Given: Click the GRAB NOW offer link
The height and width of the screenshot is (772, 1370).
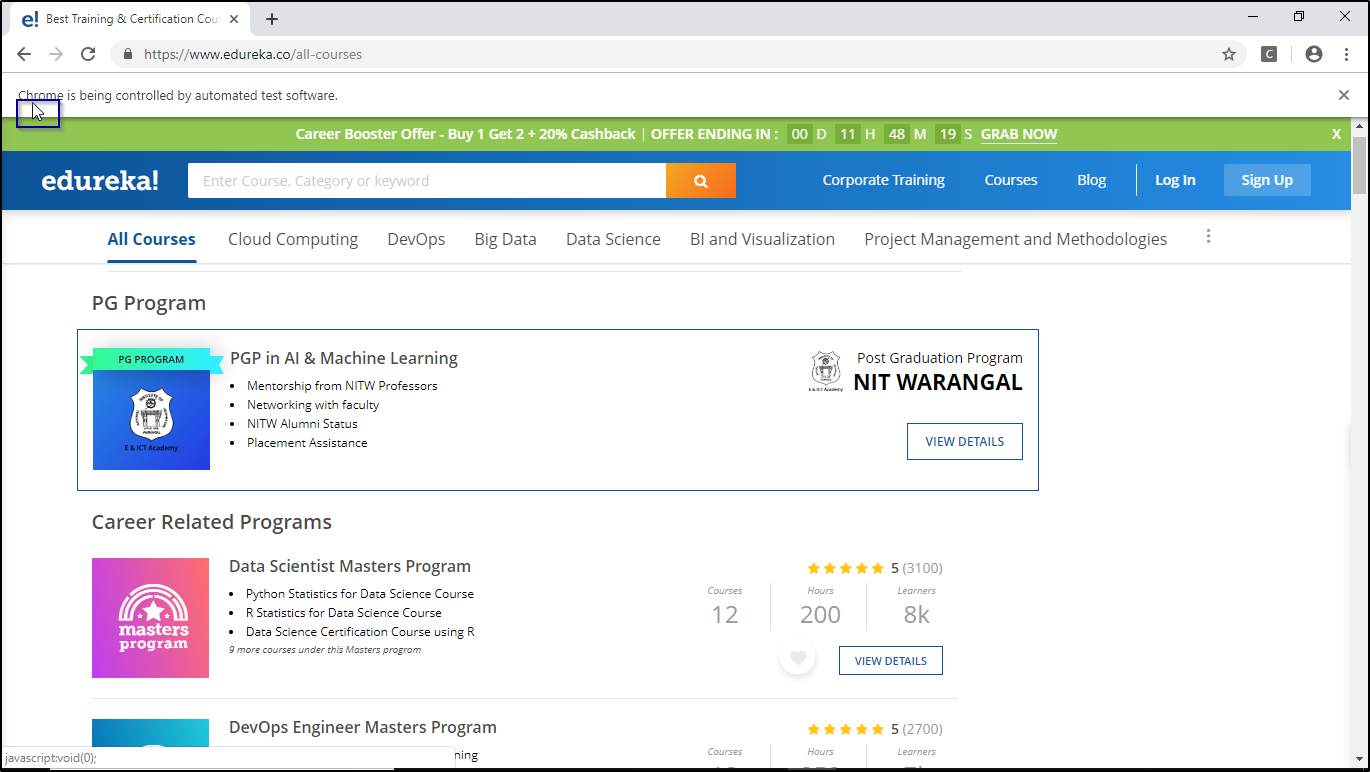Looking at the screenshot, I should 1018,133.
